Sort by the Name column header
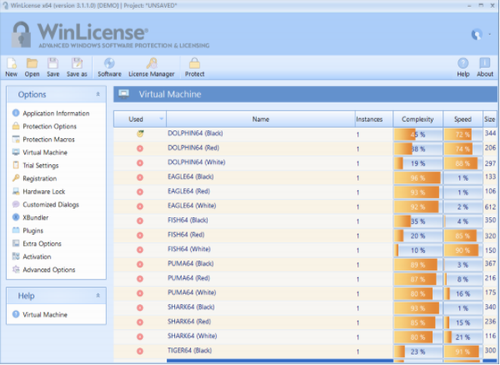Viewport: 500px width, 365px height. pyautogui.click(x=261, y=119)
